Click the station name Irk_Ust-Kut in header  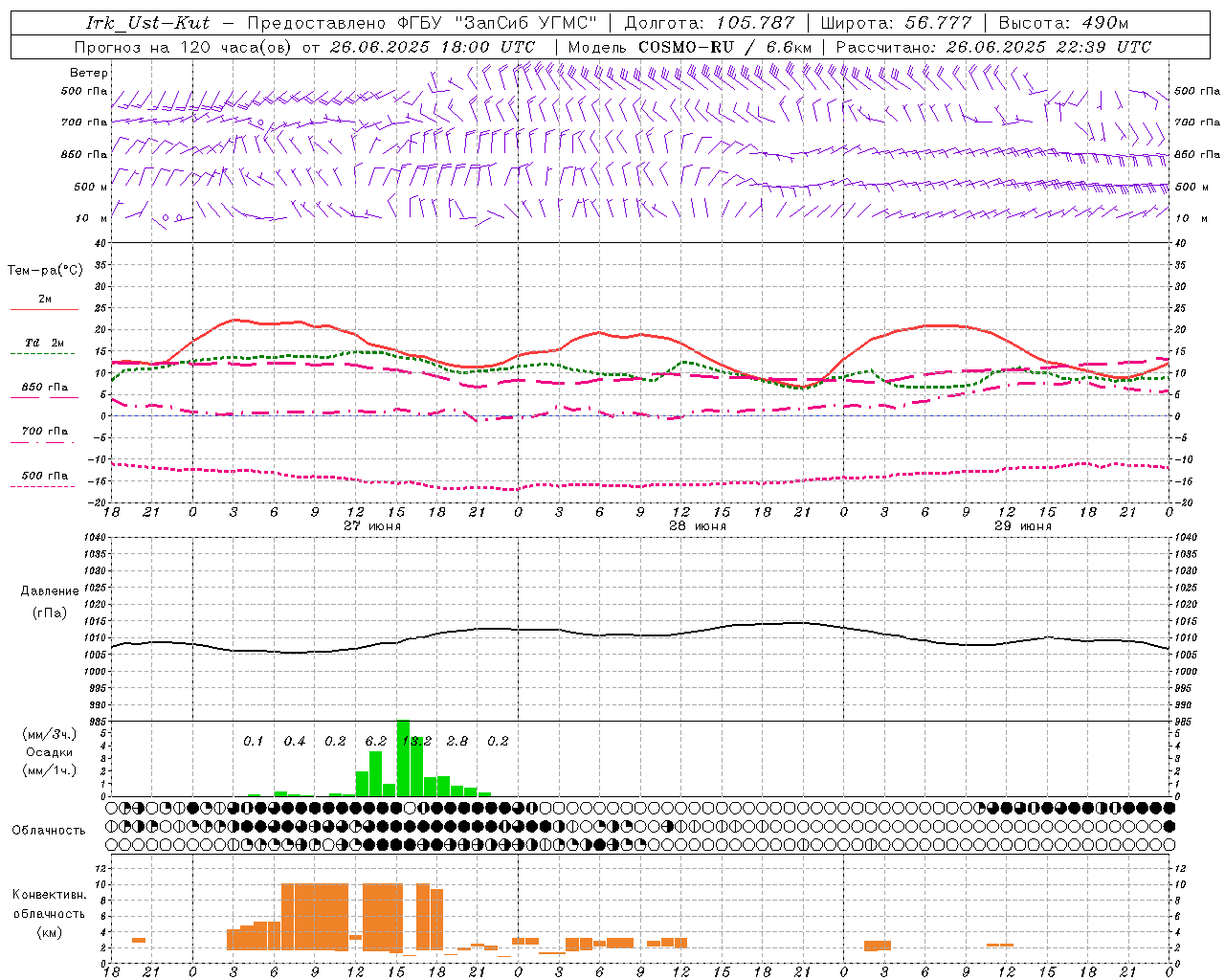[148, 23]
